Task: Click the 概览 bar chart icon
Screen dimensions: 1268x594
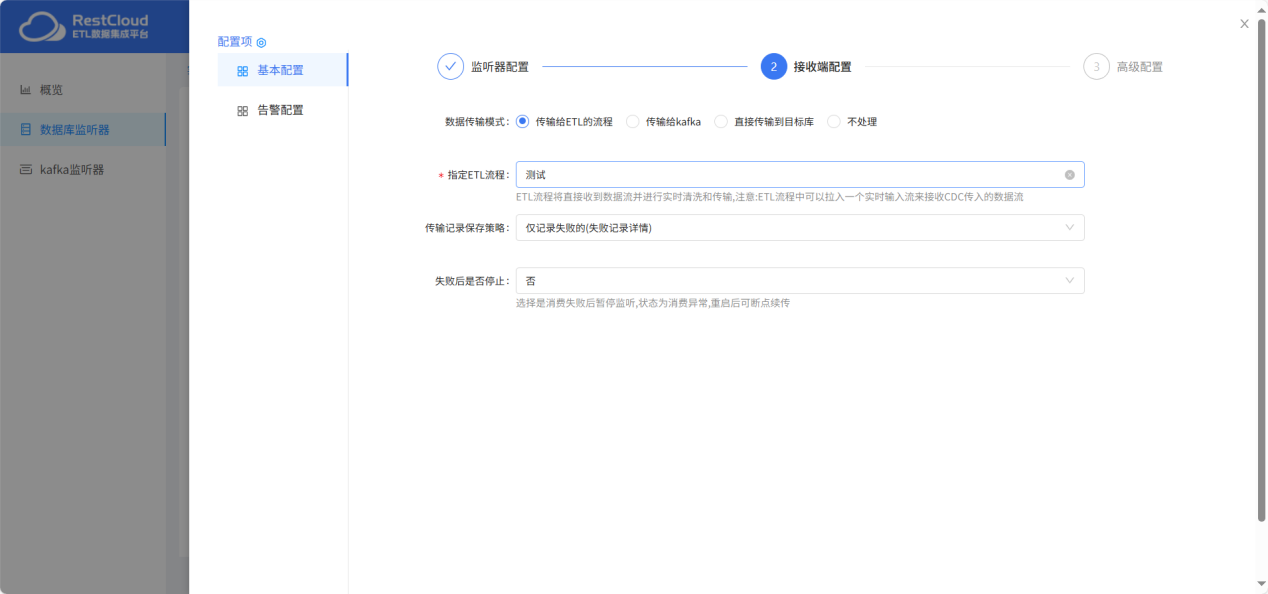Action: pyautogui.click(x=26, y=90)
